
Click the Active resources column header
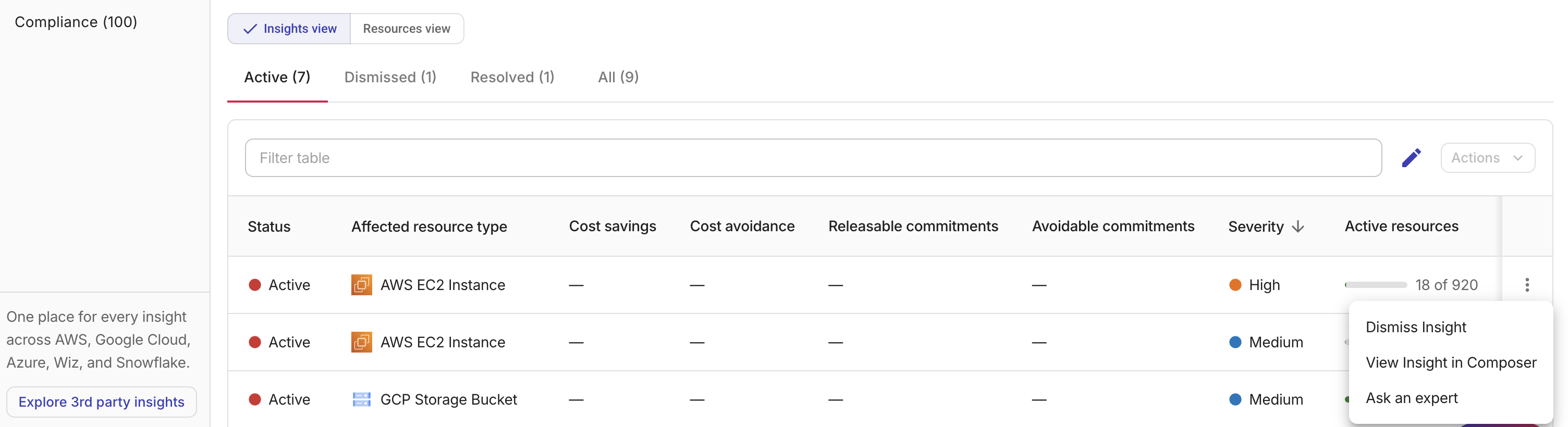tap(1401, 227)
